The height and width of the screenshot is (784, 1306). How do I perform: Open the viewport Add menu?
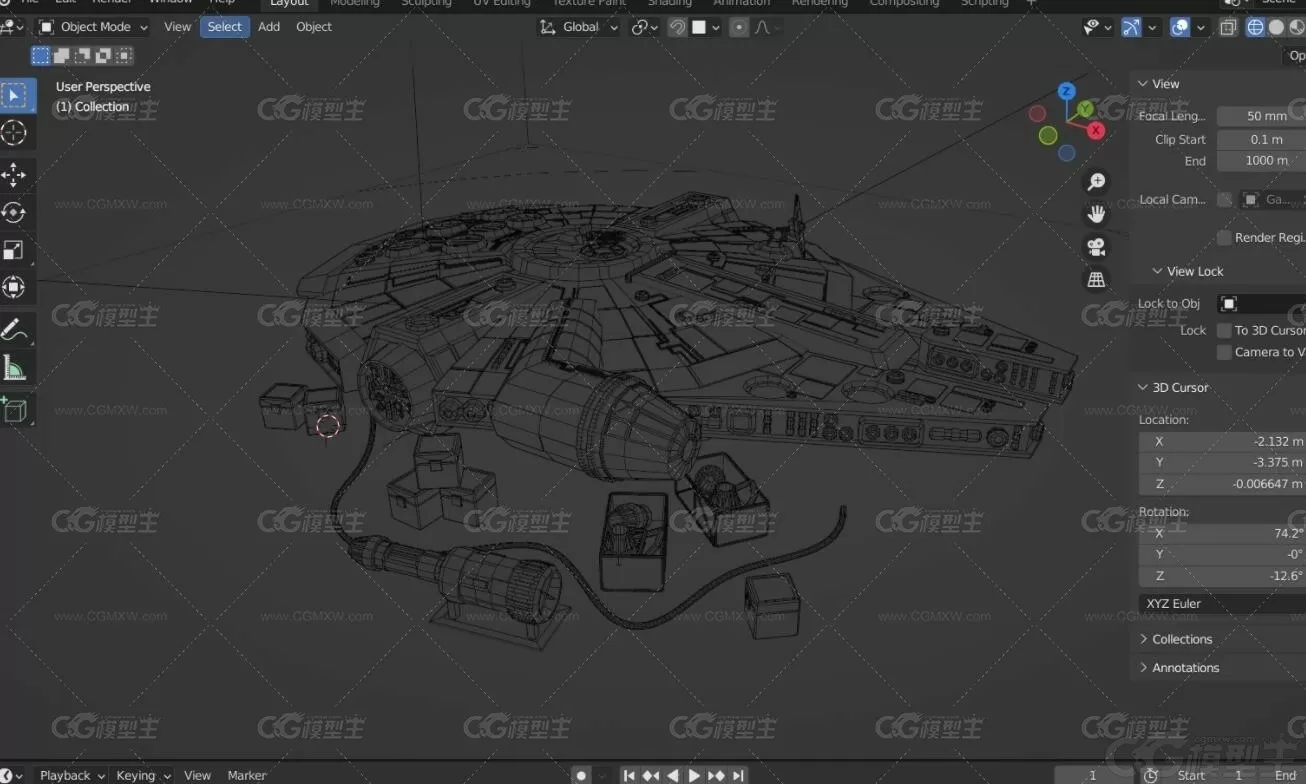coord(269,27)
